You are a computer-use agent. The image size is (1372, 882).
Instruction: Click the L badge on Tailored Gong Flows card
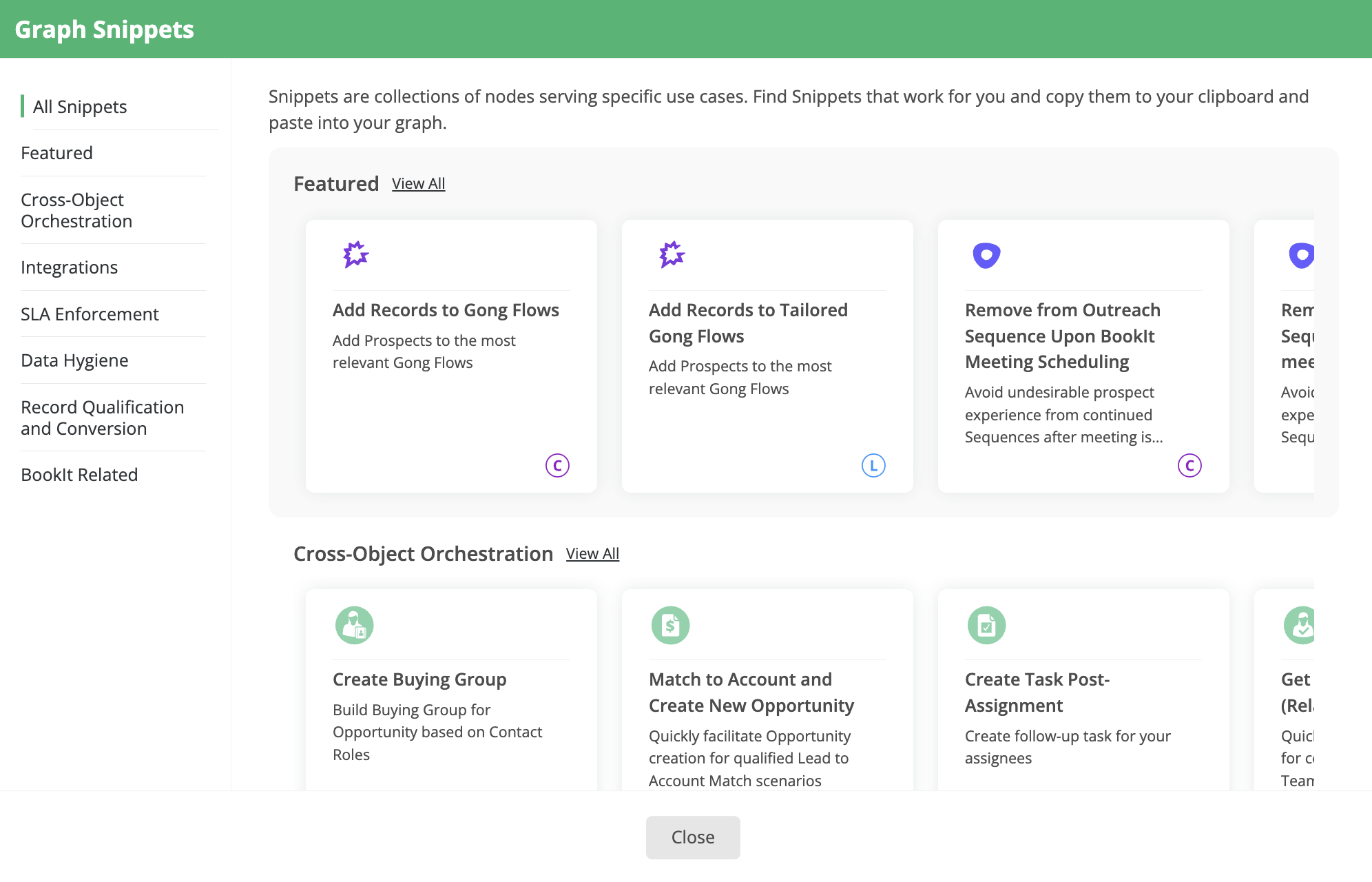[873, 466]
